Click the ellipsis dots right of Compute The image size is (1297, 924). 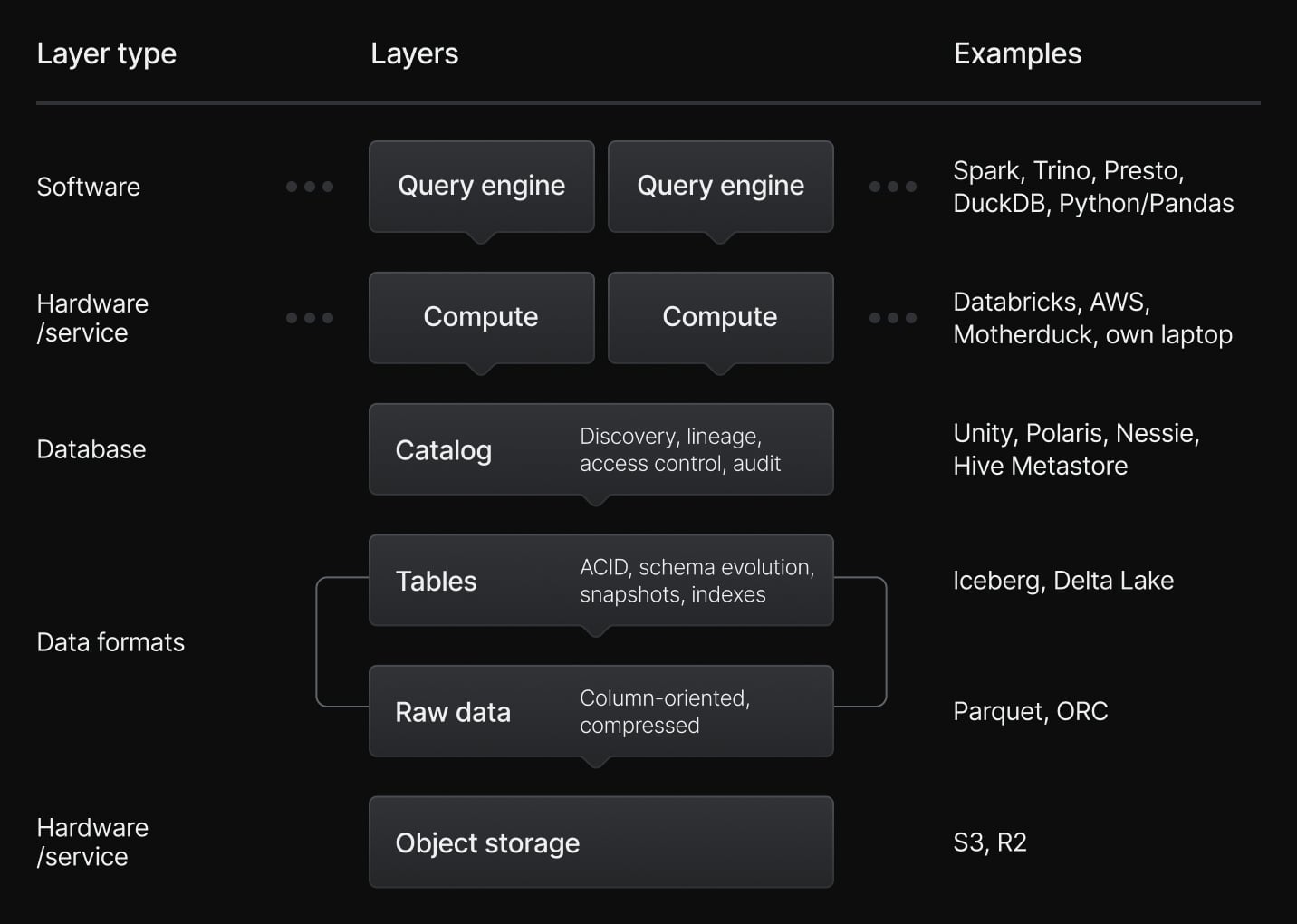pyautogui.click(x=893, y=318)
